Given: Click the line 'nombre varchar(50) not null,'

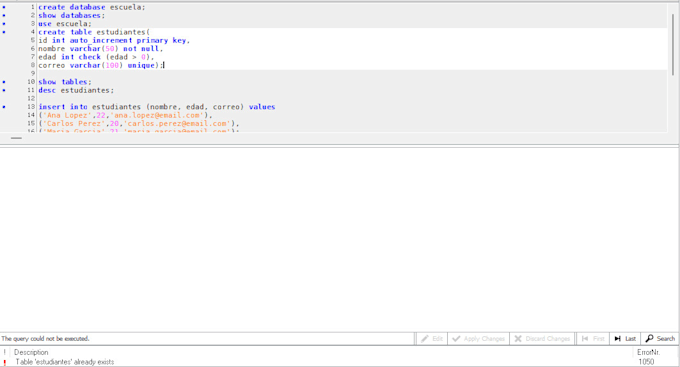Looking at the screenshot, I should point(101,49).
